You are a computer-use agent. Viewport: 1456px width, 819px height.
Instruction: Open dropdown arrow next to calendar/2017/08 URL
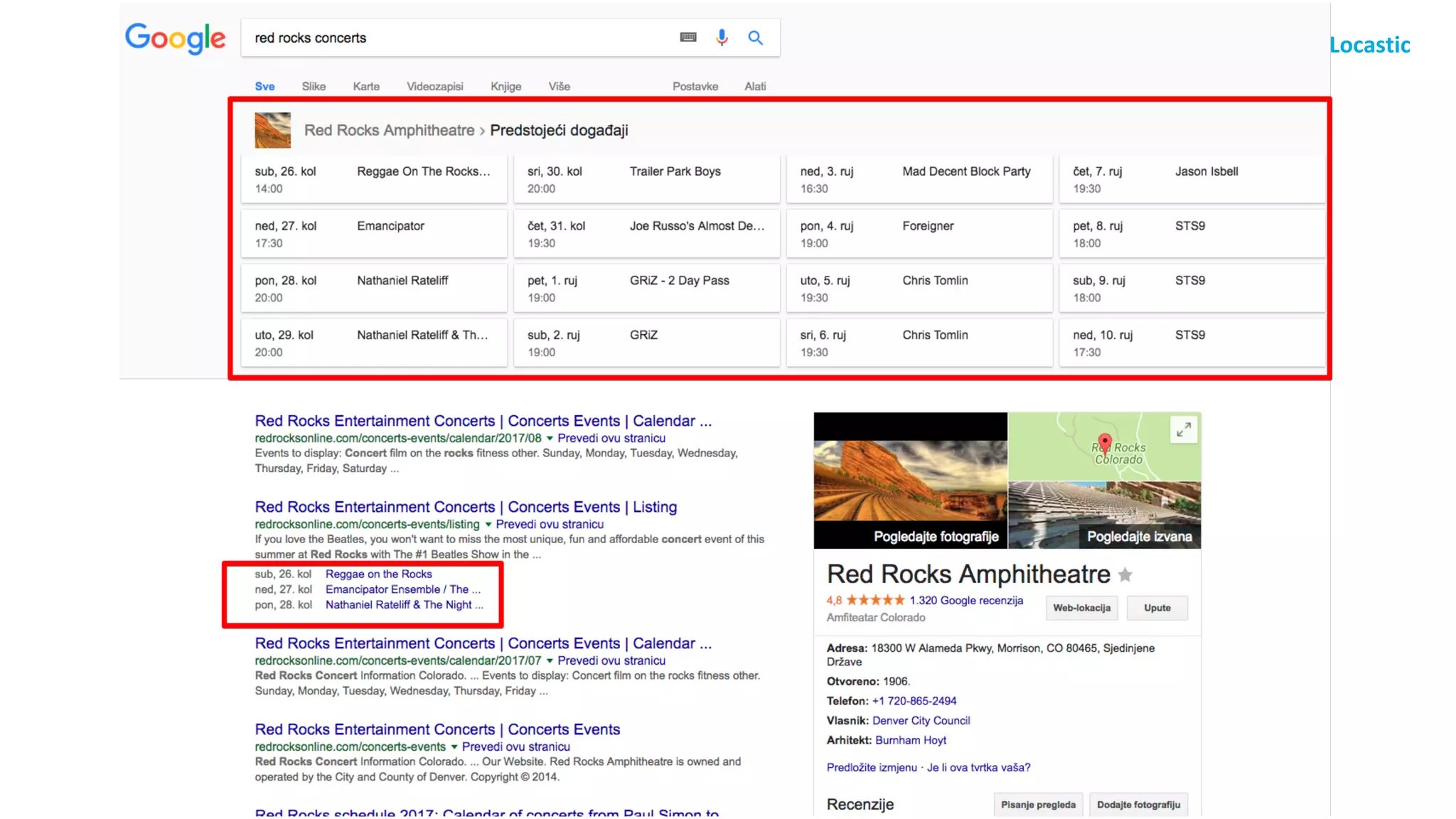point(550,439)
